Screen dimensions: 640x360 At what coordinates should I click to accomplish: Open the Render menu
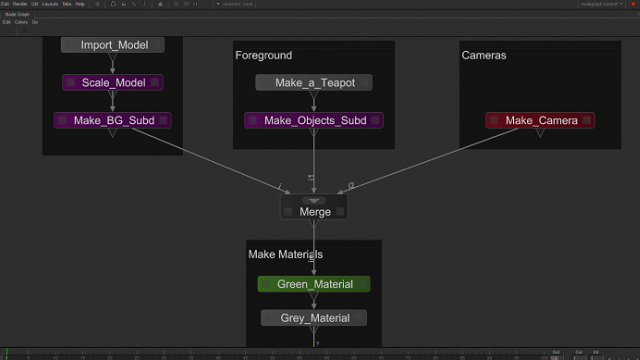click(x=20, y=4)
